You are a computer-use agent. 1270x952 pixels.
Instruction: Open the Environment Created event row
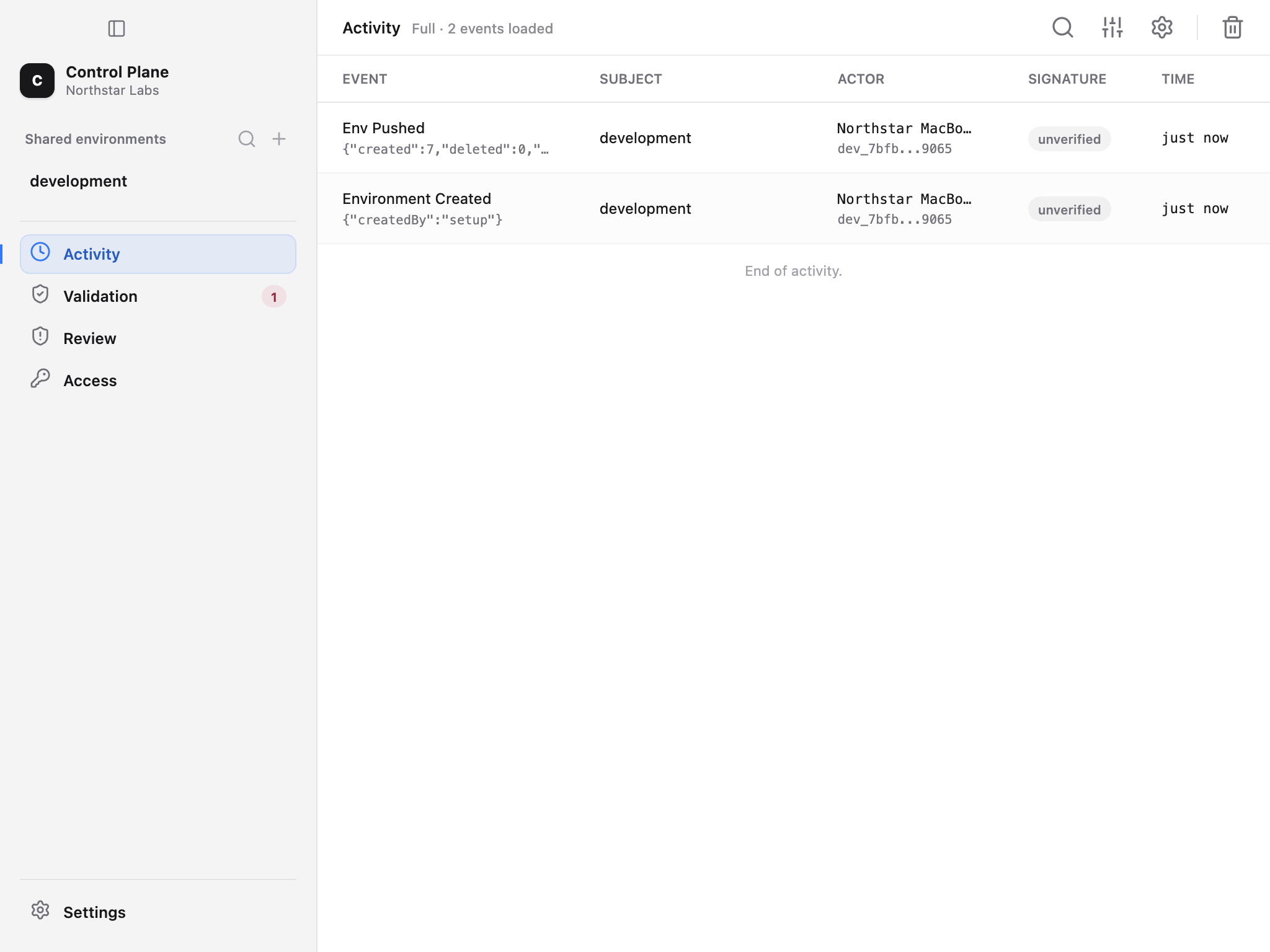794,208
